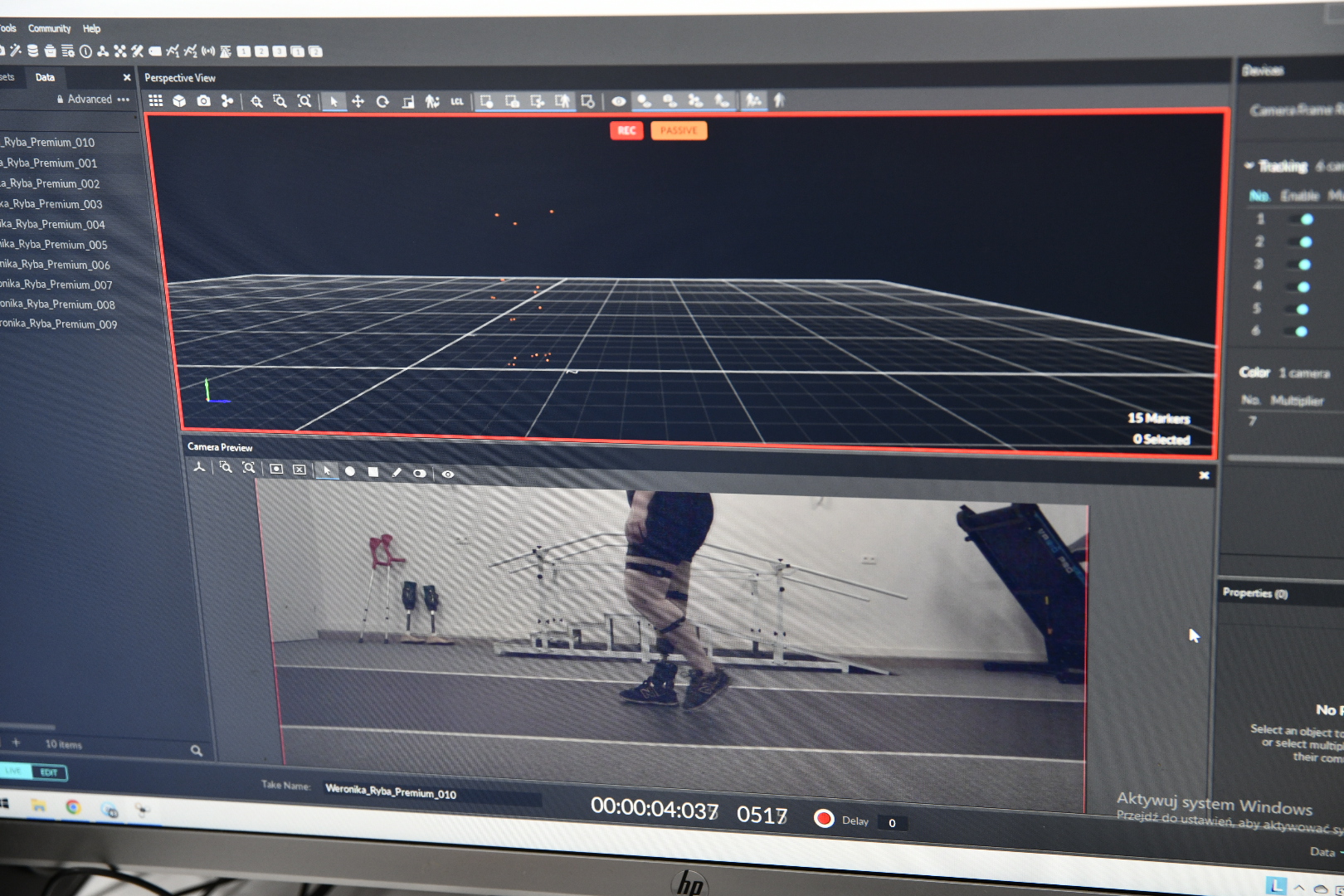
Task: Click the graph 2 icon in main toolbar
Action: [x=190, y=51]
